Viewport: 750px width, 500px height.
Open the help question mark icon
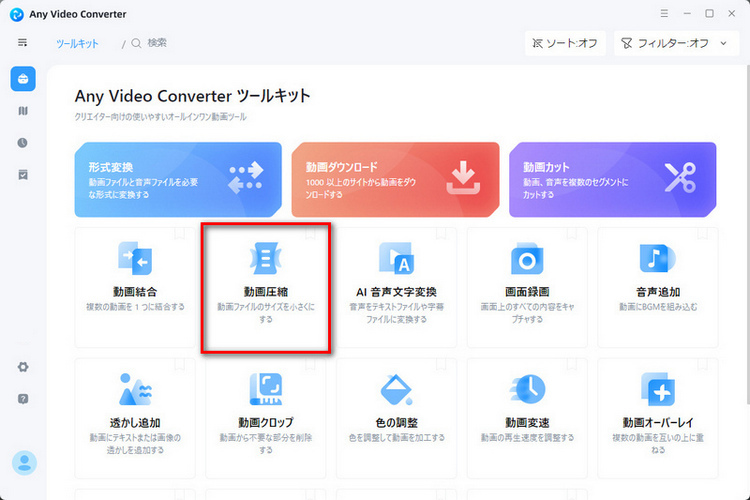point(23,399)
